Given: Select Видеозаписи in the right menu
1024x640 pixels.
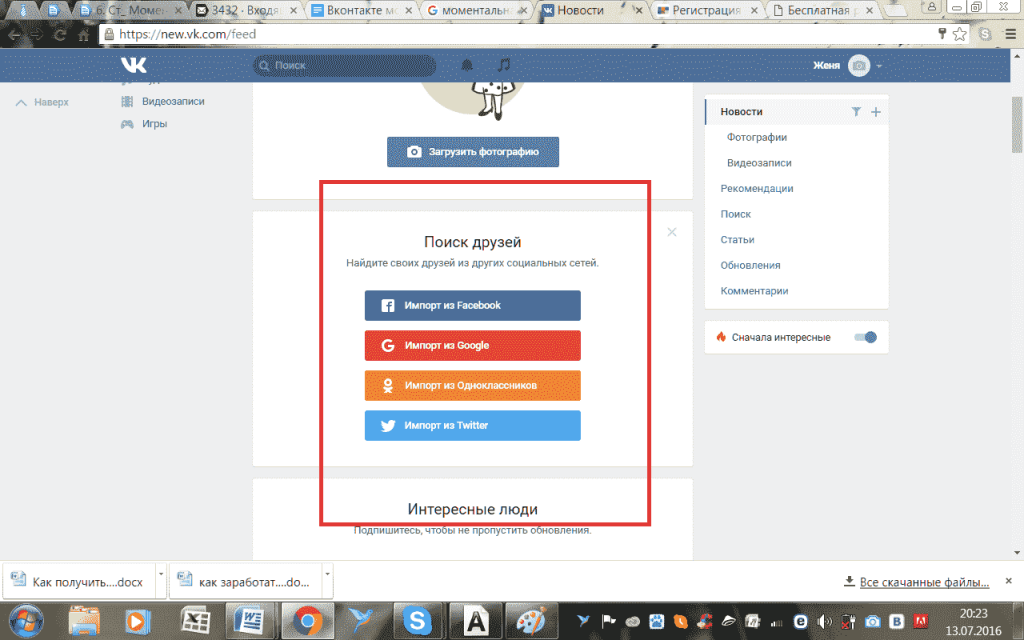Looking at the screenshot, I should pyautogui.click(x=759, y=163).
